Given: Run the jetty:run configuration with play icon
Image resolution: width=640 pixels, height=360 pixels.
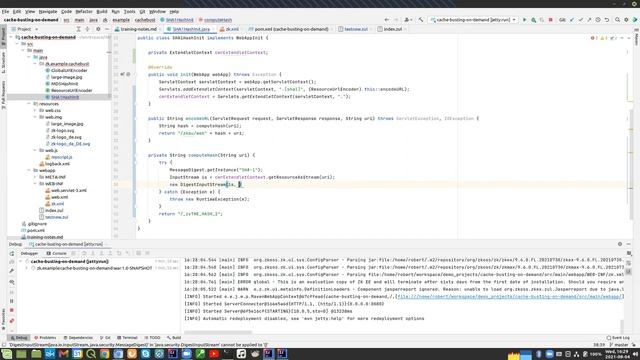Looking at the screenshot, I should pyautogui.click(x=524, y=20).
